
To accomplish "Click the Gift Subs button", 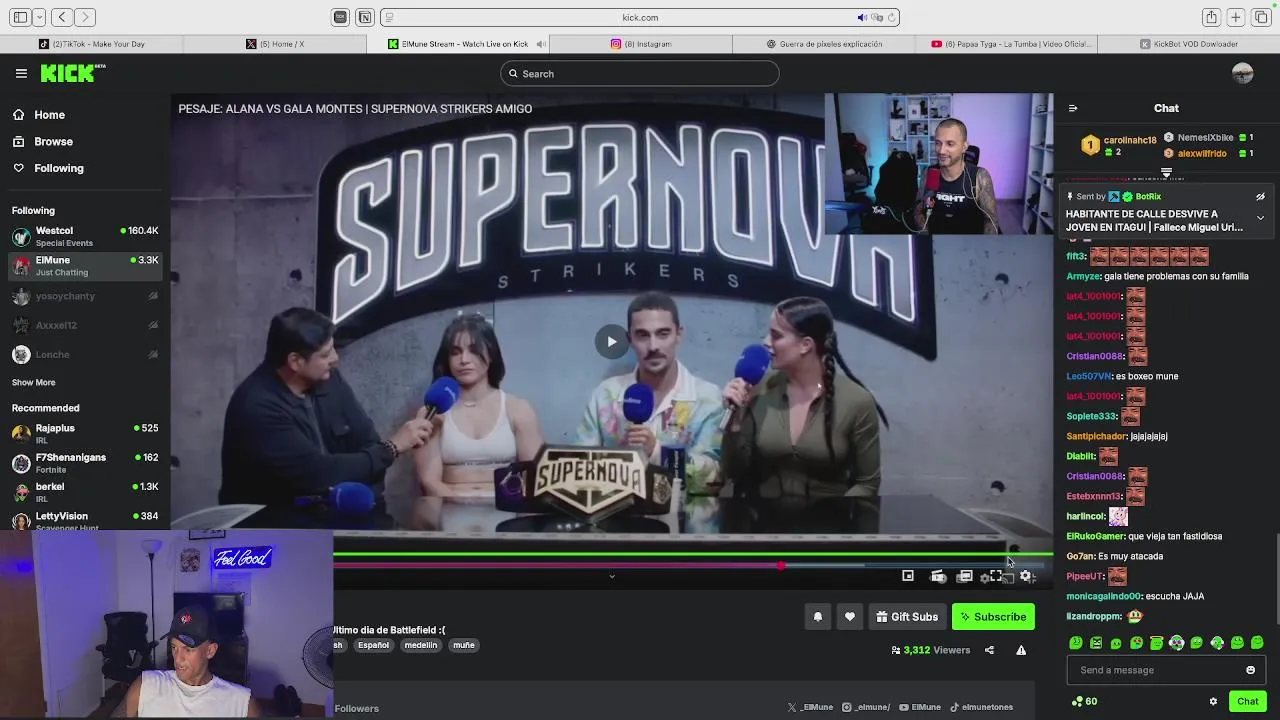I will point(907,617).
